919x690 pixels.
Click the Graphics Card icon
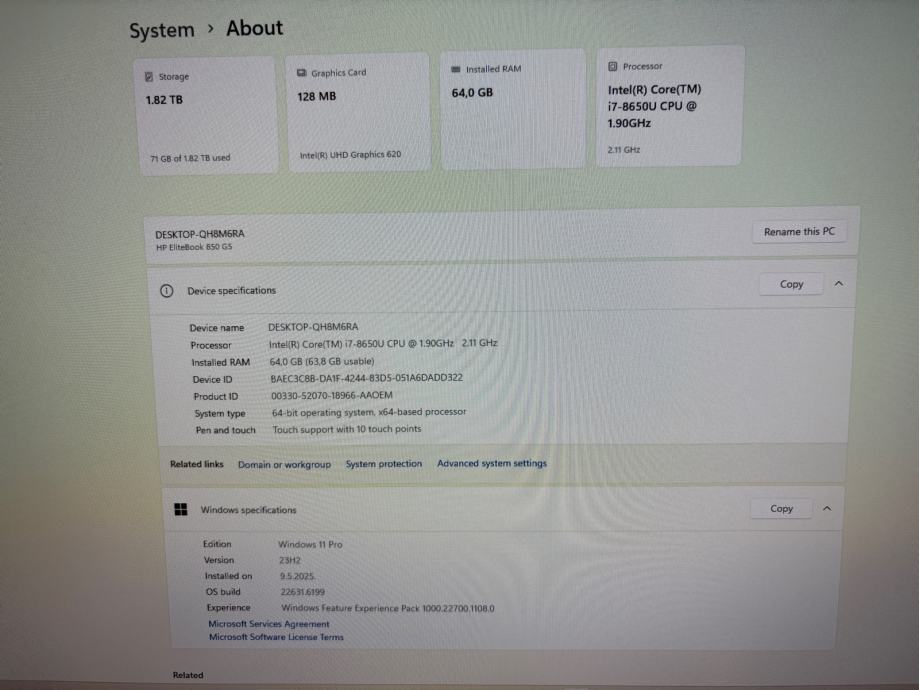click(302, 73)
